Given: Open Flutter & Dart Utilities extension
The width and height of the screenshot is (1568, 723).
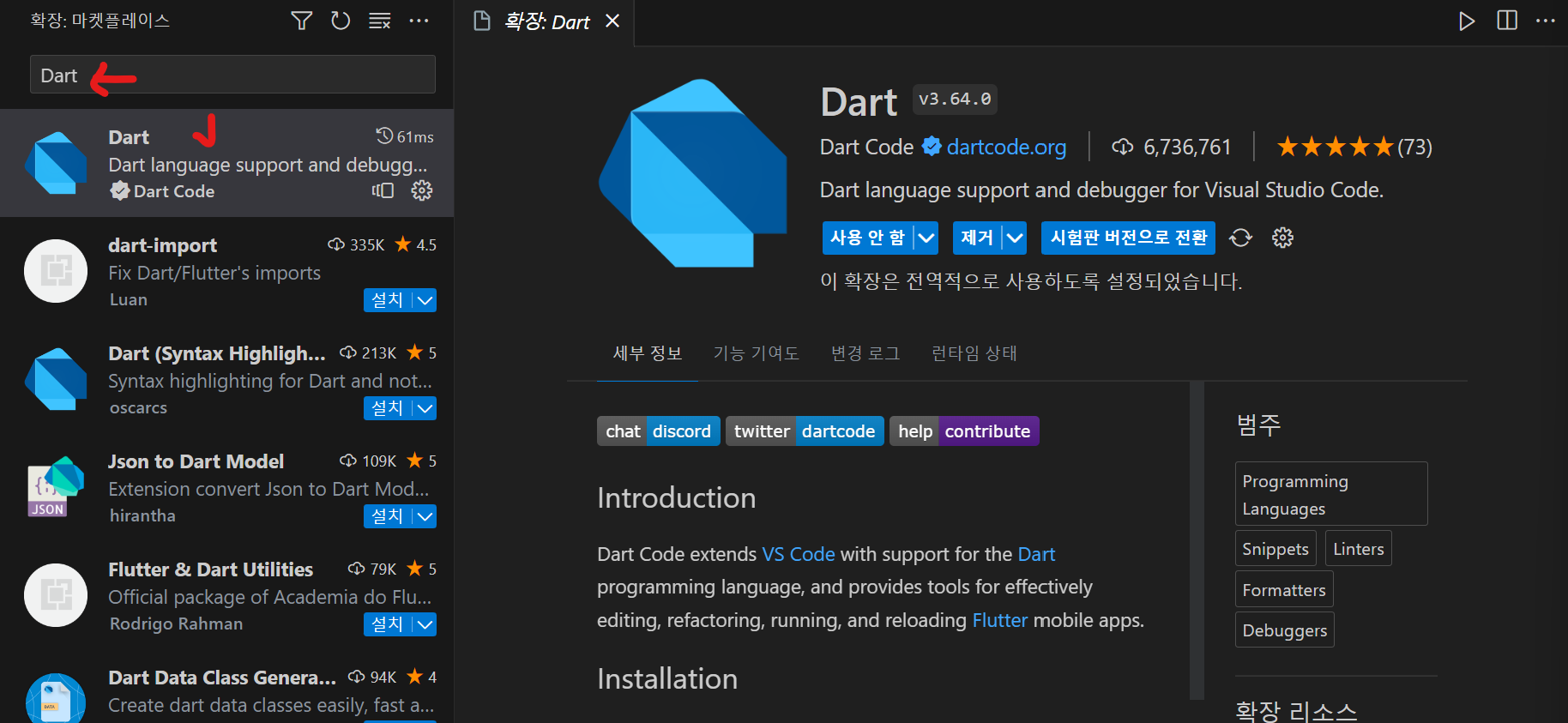Looking at the screenshot, I should [x=226, y=595].
